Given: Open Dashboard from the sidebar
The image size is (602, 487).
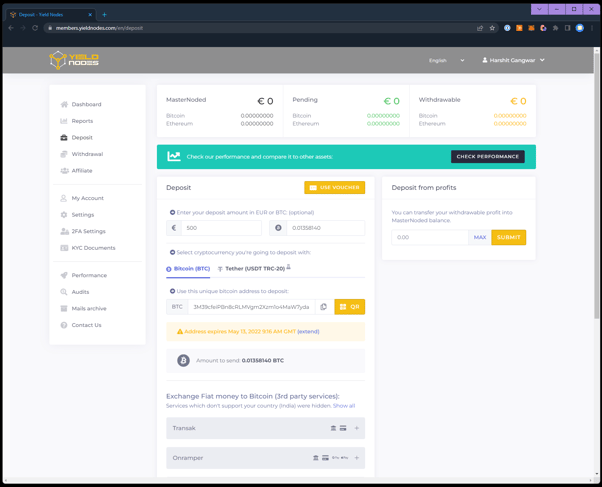Looking at the screenshot, I should tap(86, 104).
